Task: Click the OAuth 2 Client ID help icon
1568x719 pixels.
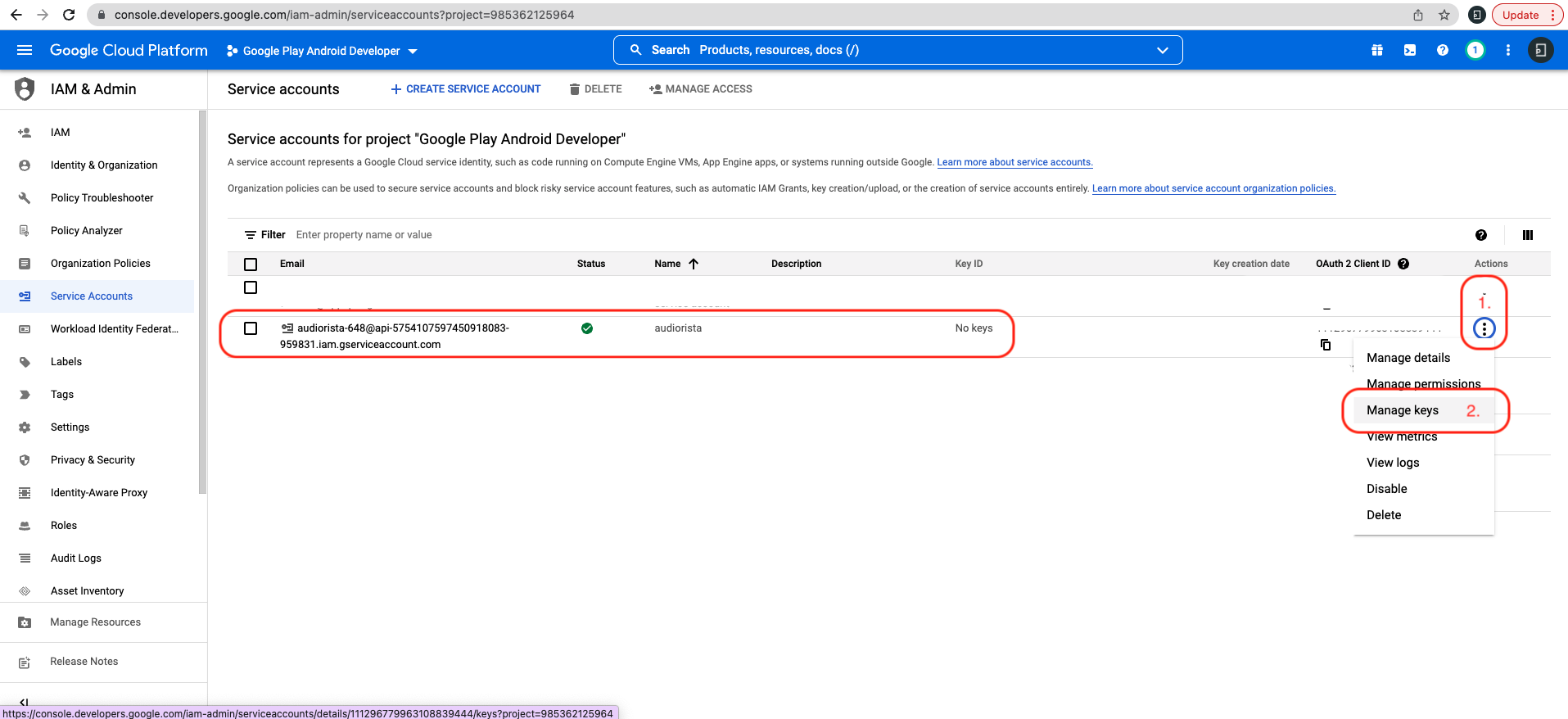Action: (x=1403, y=264)
